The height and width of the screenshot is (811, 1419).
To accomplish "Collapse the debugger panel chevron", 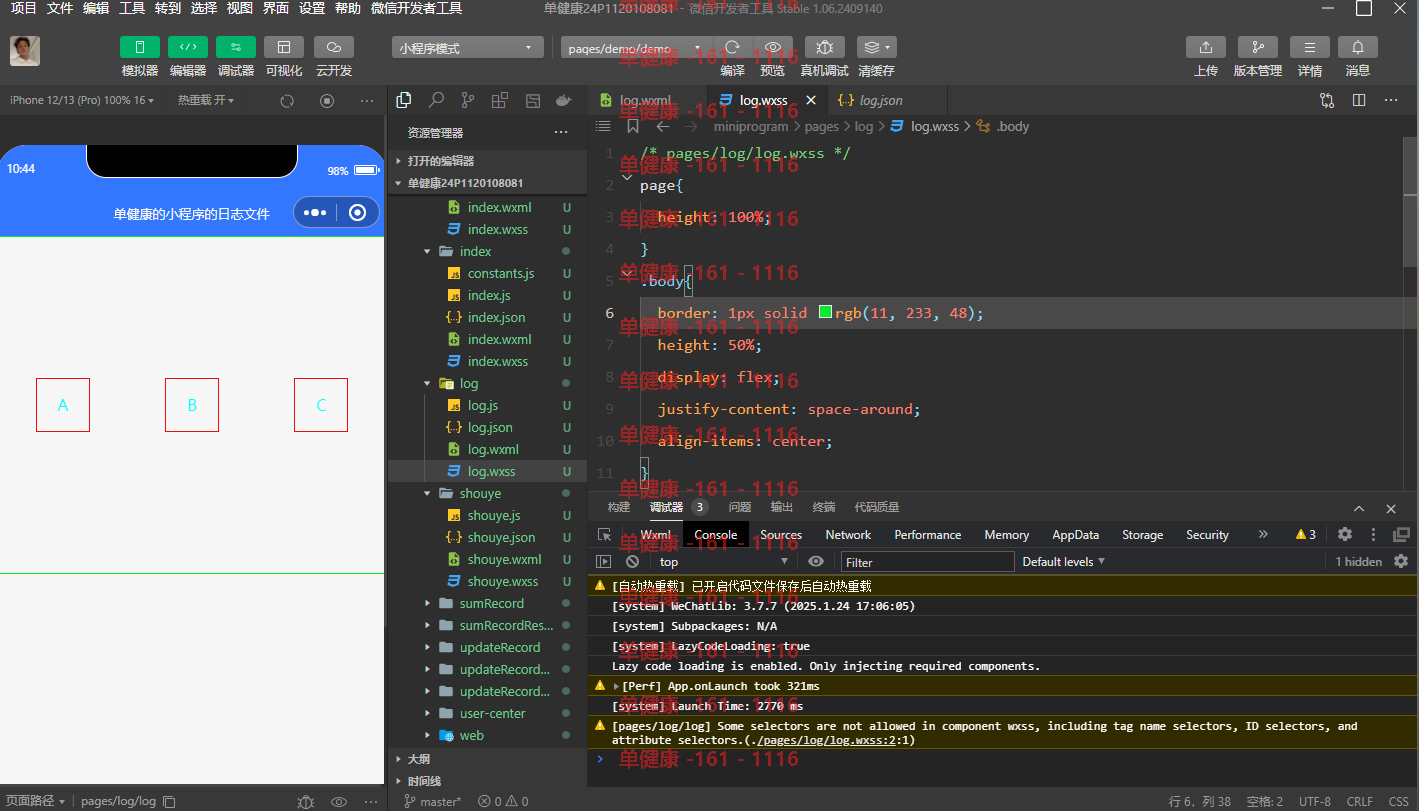I will coord(1359,508).
